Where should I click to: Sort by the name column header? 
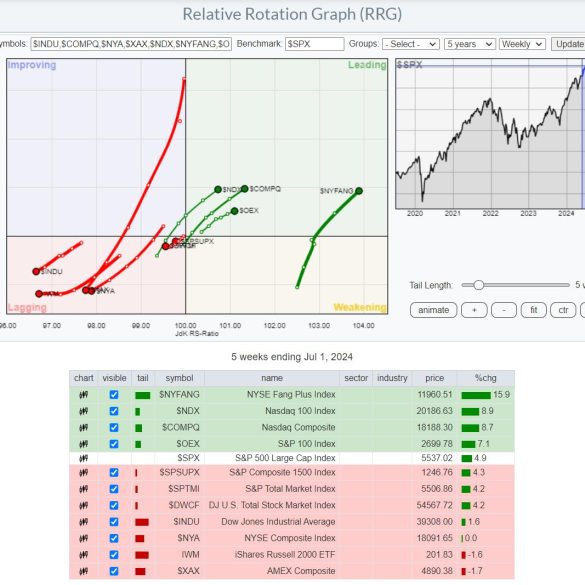(272, 378)
